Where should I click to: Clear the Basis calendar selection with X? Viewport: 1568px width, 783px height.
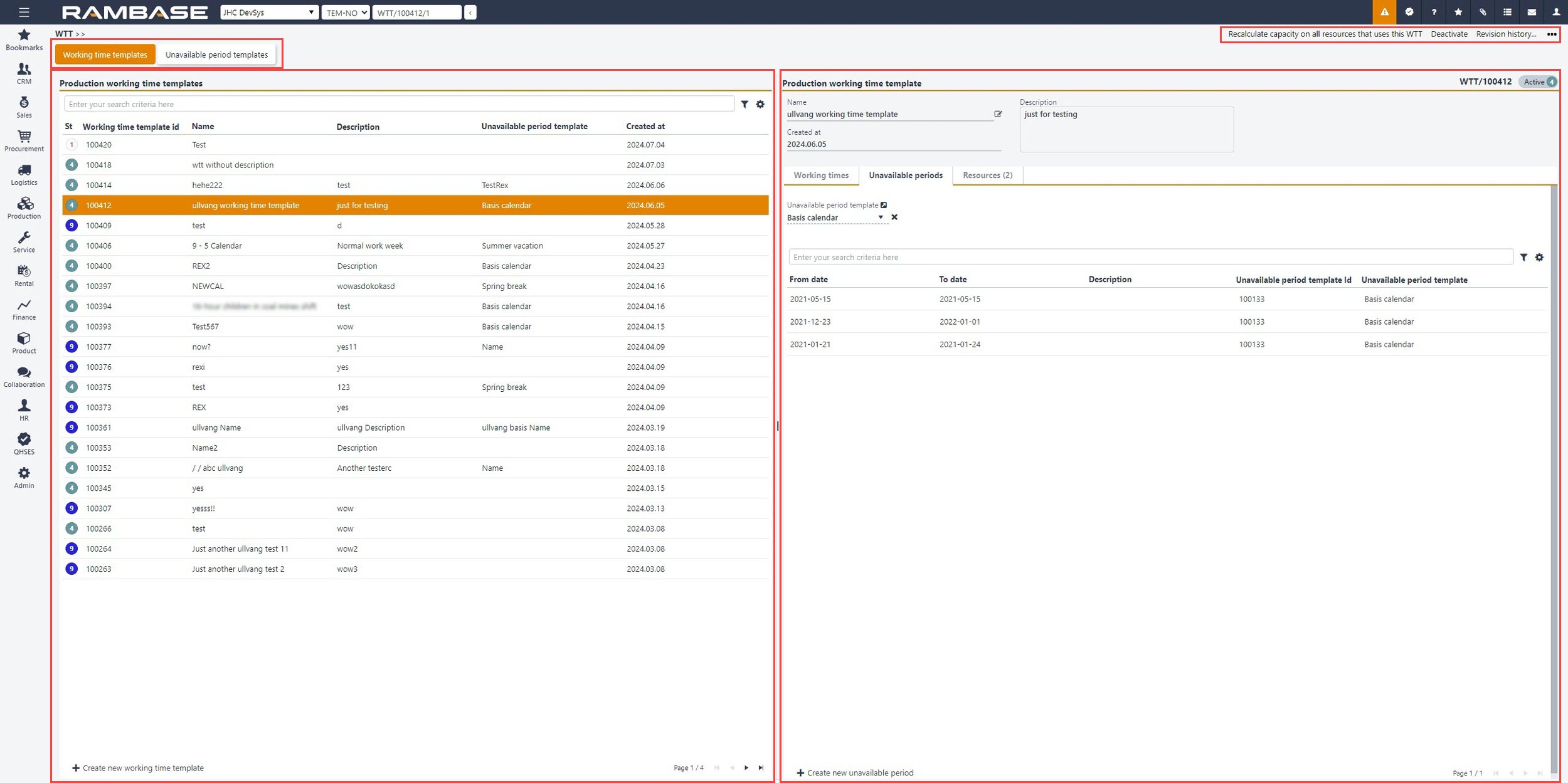pyautogui.click(x=894, y=217)
